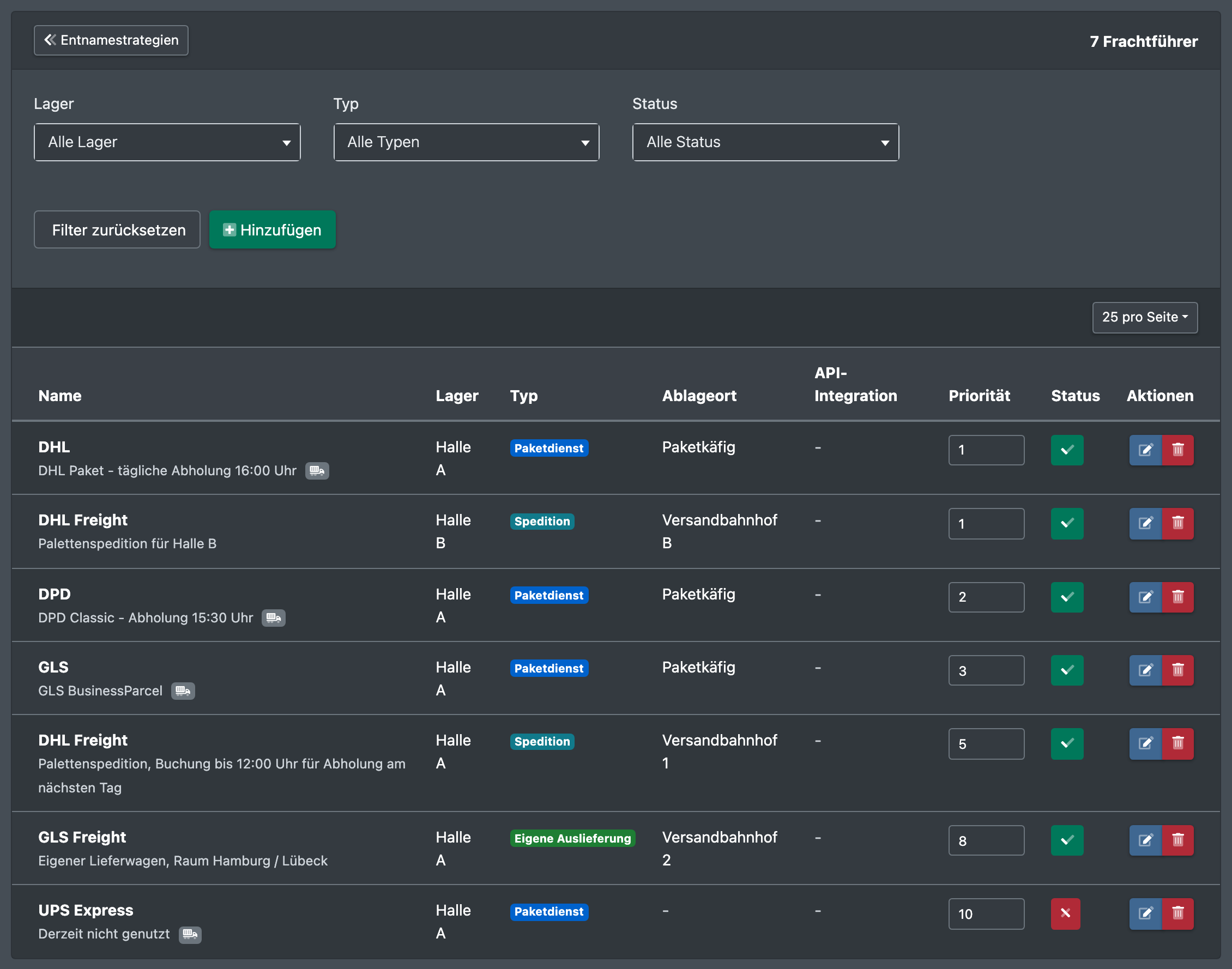Click the UPS Express priority field
1232x969 pixels.
986,913
